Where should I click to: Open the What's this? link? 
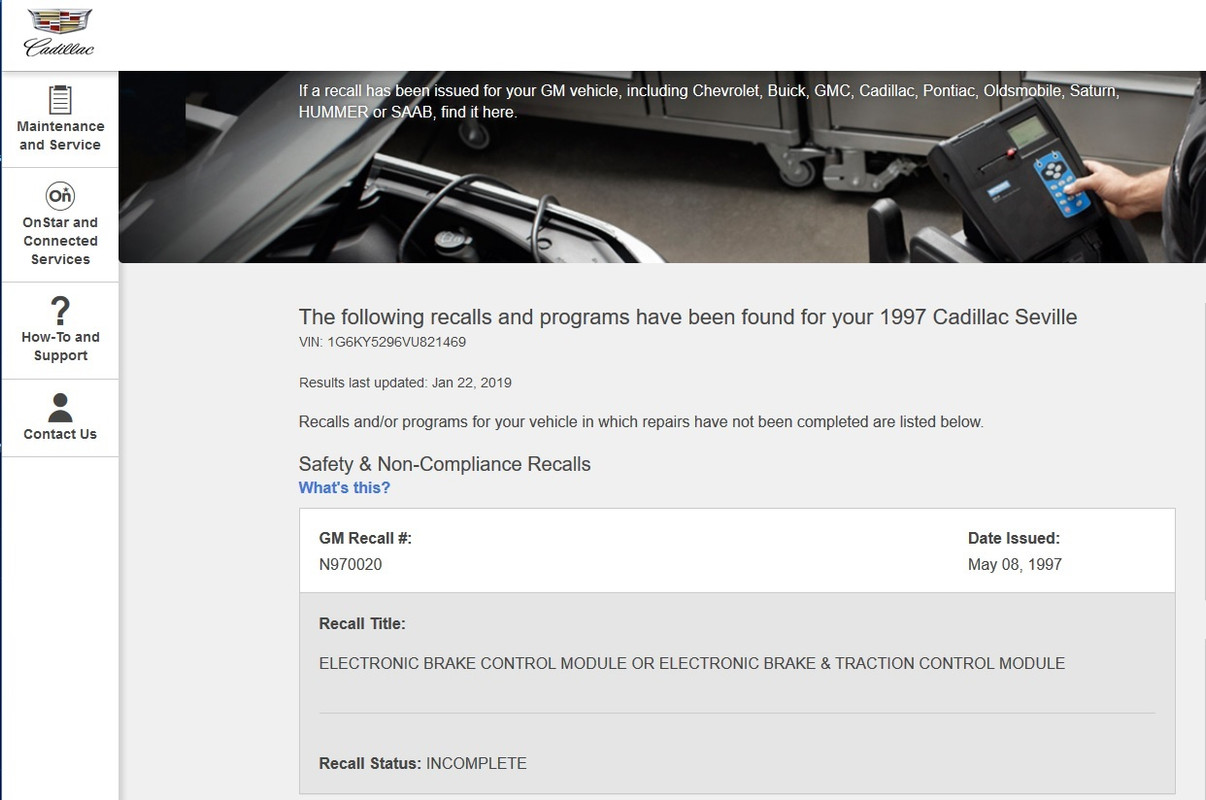click(344, 488)
